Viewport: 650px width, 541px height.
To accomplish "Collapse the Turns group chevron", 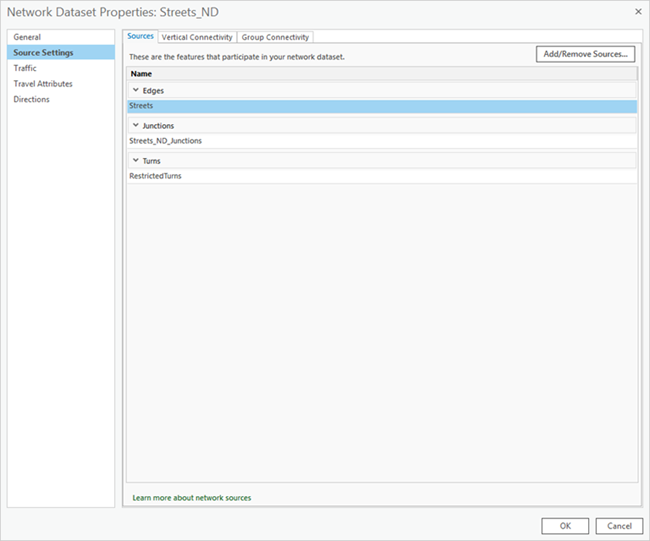I will coord(136,161).
